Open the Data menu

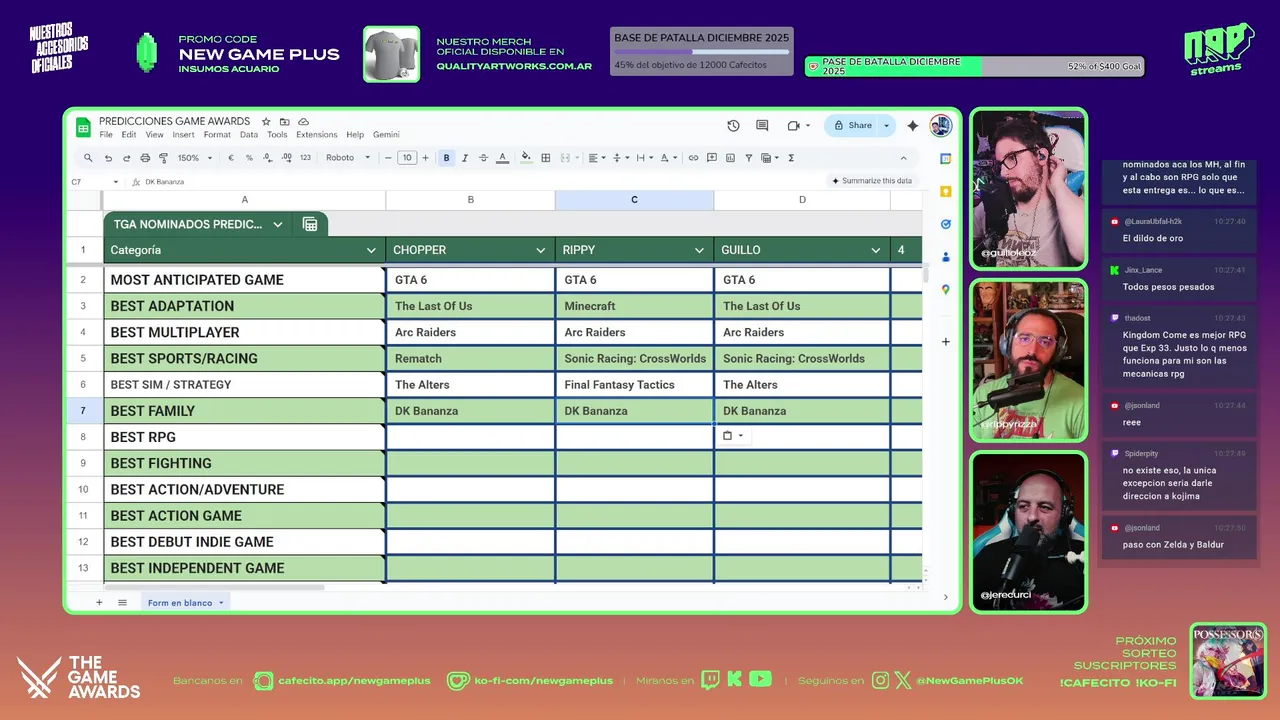click(249, 135)
